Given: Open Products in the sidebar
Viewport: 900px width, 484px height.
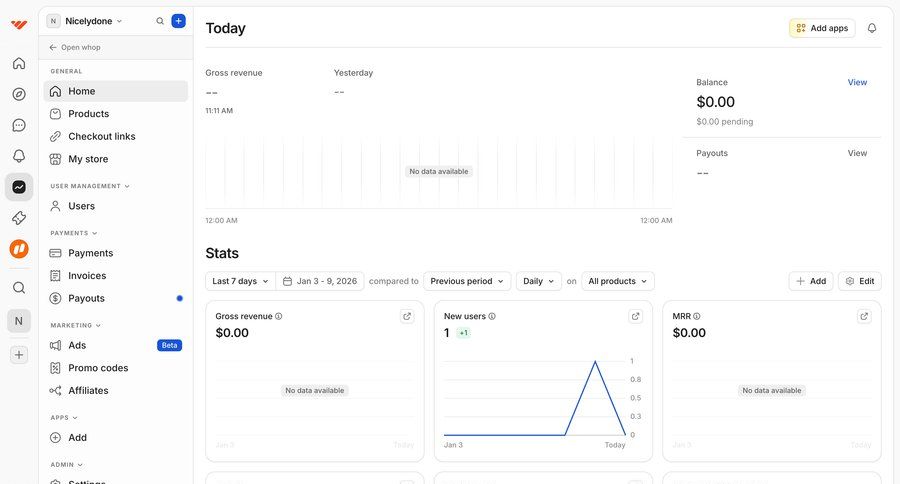Looking at the screenshot, I should pos(115,114).
